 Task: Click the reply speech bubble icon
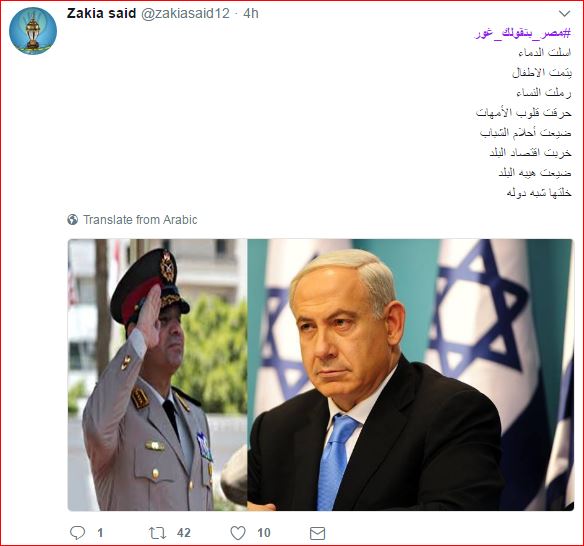[77, 533]
